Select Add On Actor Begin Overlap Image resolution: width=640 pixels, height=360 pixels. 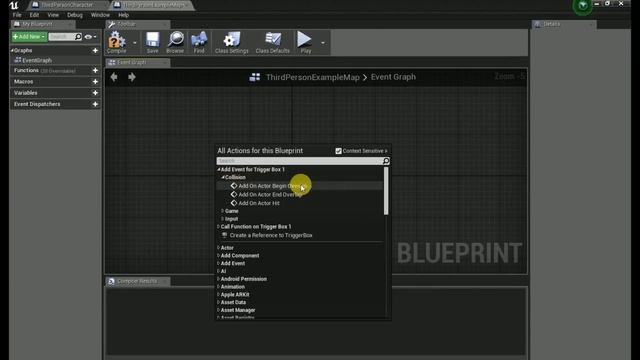click(300, 186)
